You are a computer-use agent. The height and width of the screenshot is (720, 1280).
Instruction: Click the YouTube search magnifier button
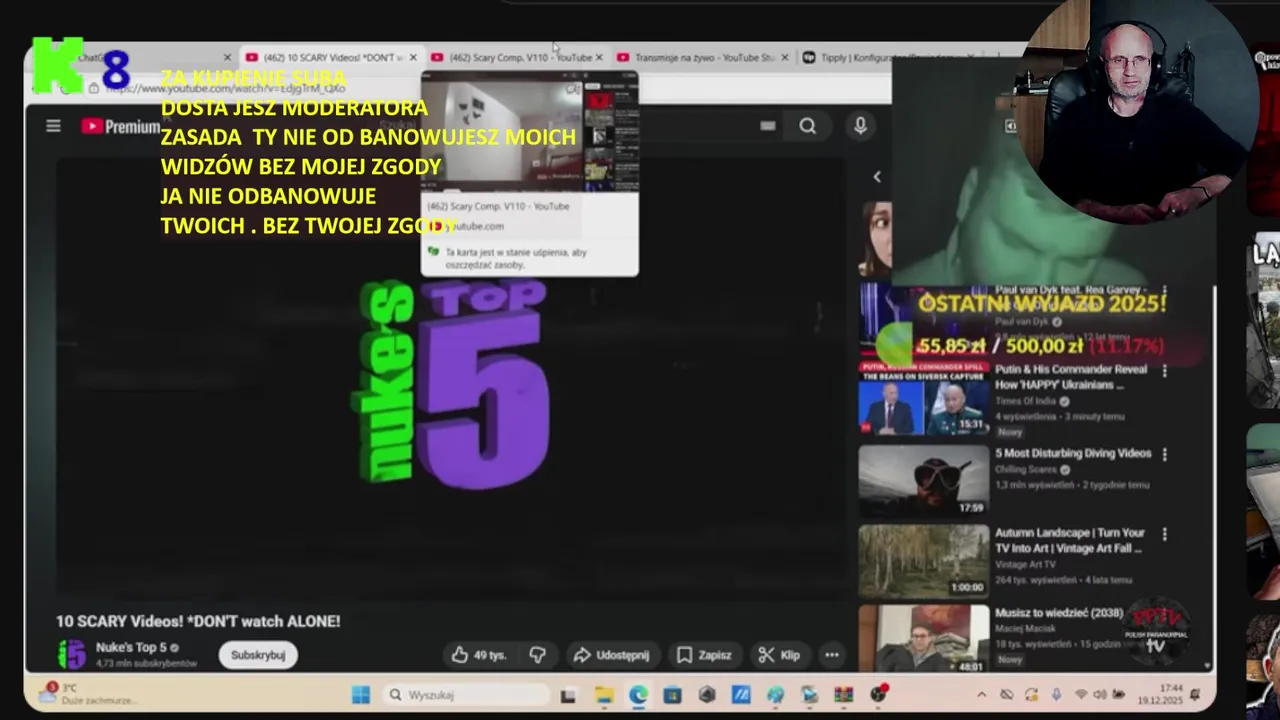pyautogui.click(x=807, y=126)
